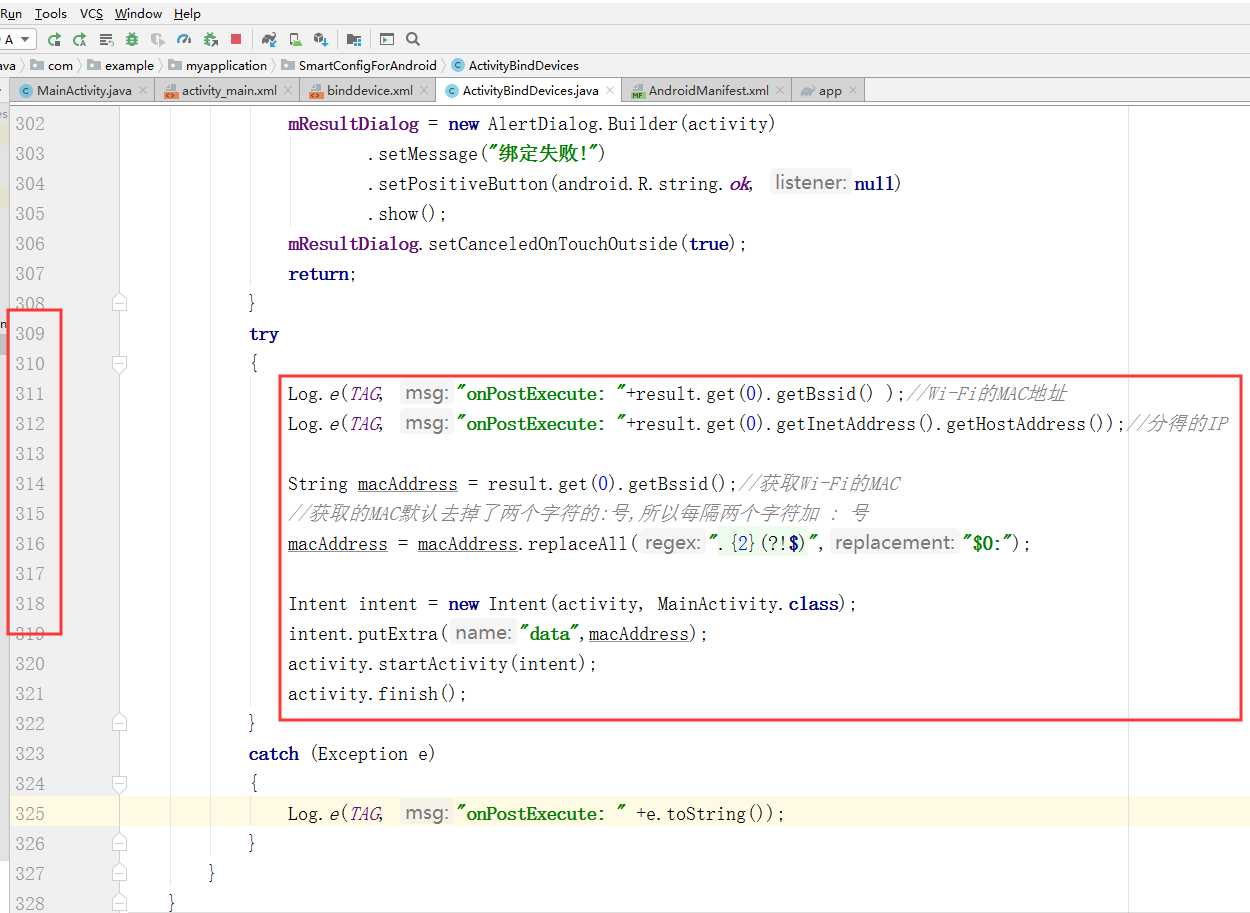Viewport: 1250px width, 913px height.
Task: Click getHostAddress on line 312
Action: 1015,424
